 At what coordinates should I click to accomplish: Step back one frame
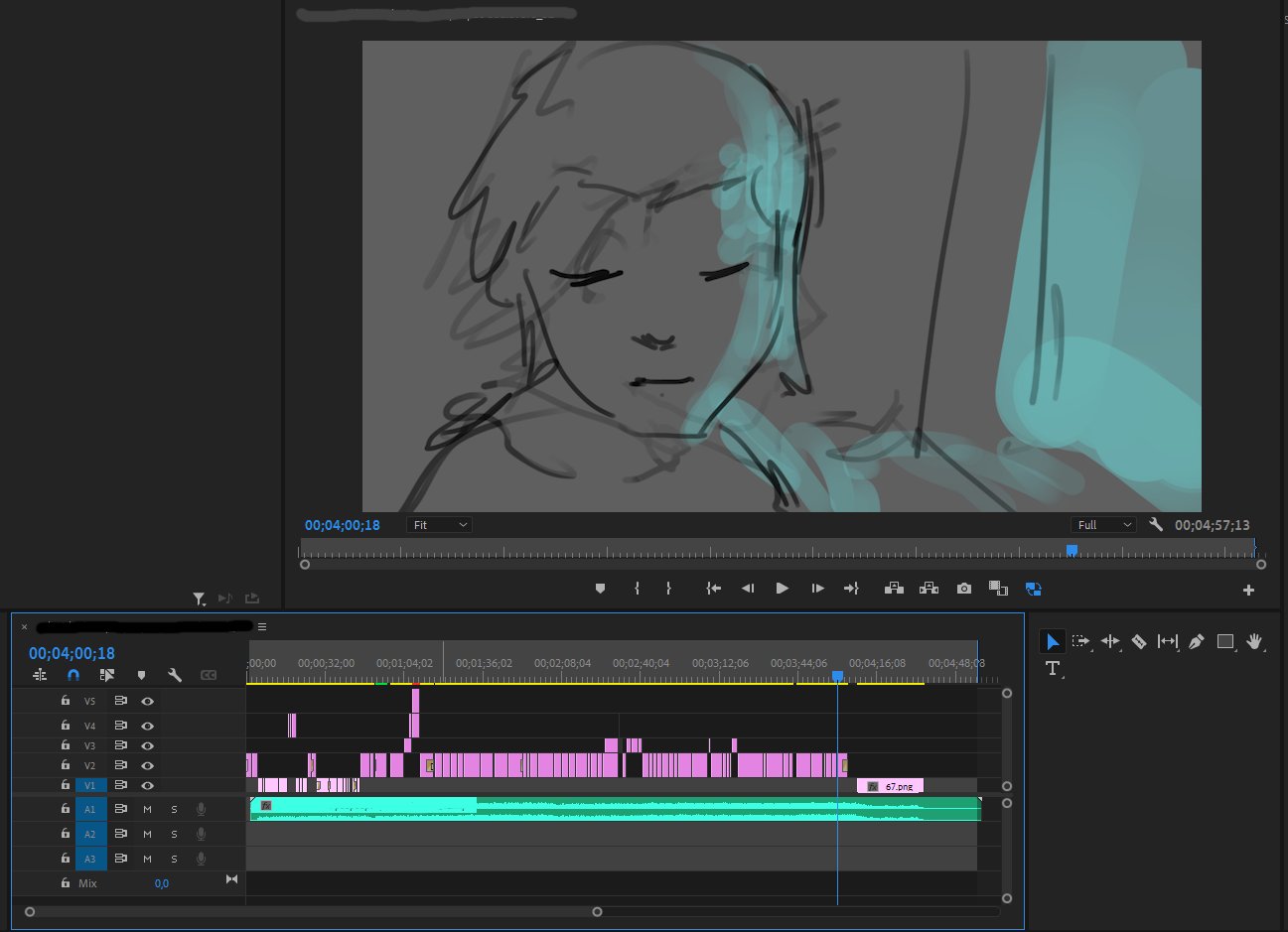[x=748, y=589]
